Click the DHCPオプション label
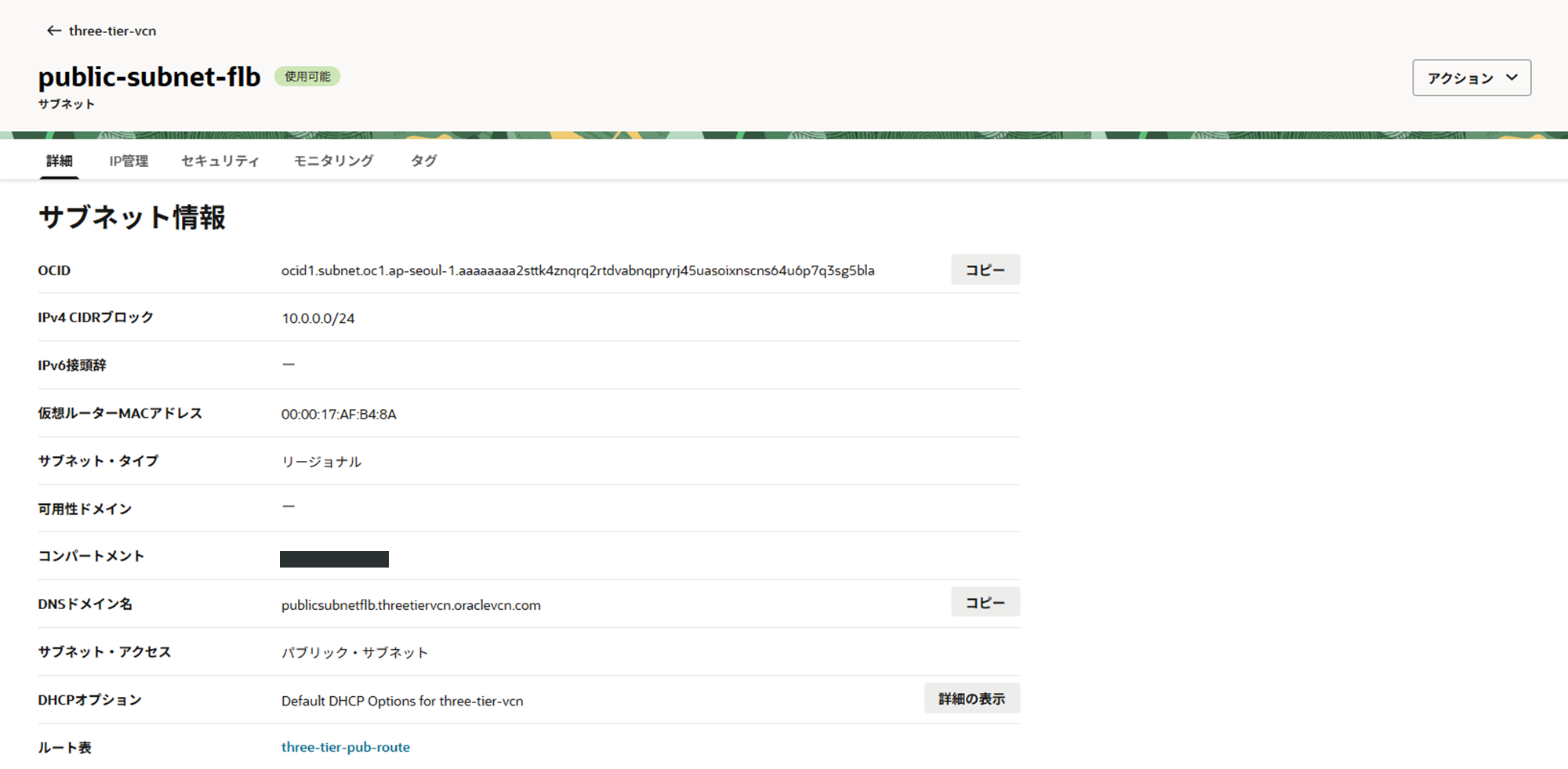Viewport: 1568px width, 769px height. [x=89, y=700]
